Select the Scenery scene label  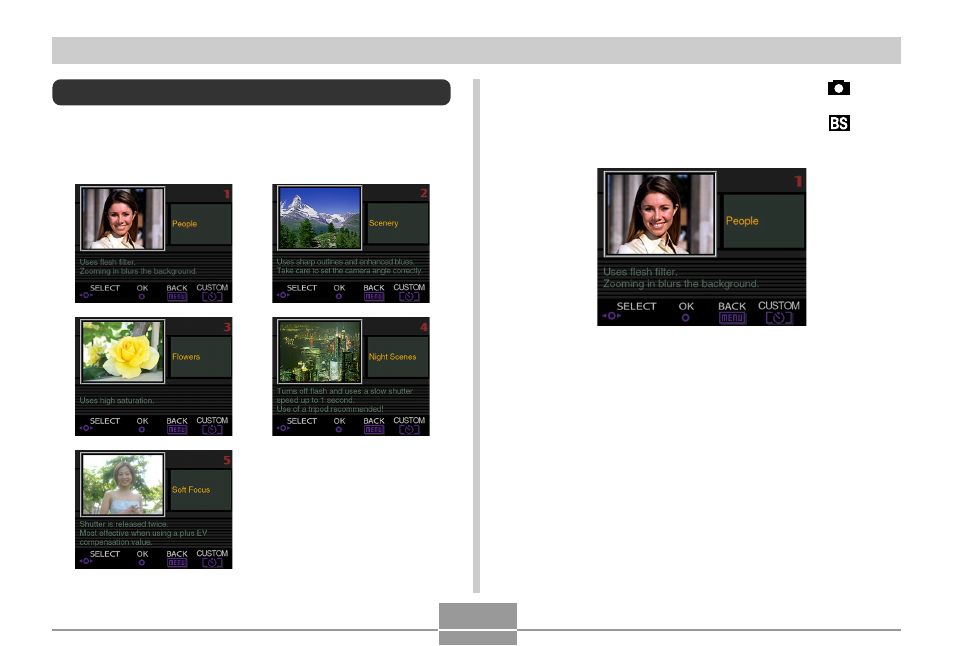pyautogui.click(x=383, y=223)
